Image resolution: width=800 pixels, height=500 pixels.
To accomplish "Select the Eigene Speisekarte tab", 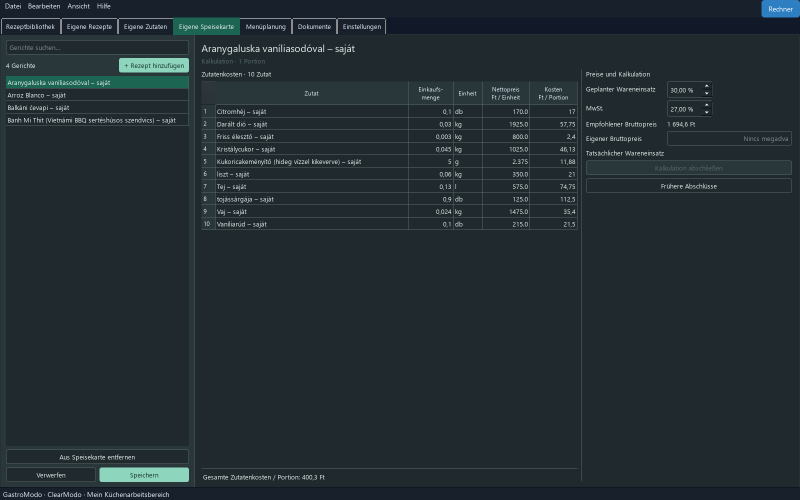I will (x=206, y=27).
